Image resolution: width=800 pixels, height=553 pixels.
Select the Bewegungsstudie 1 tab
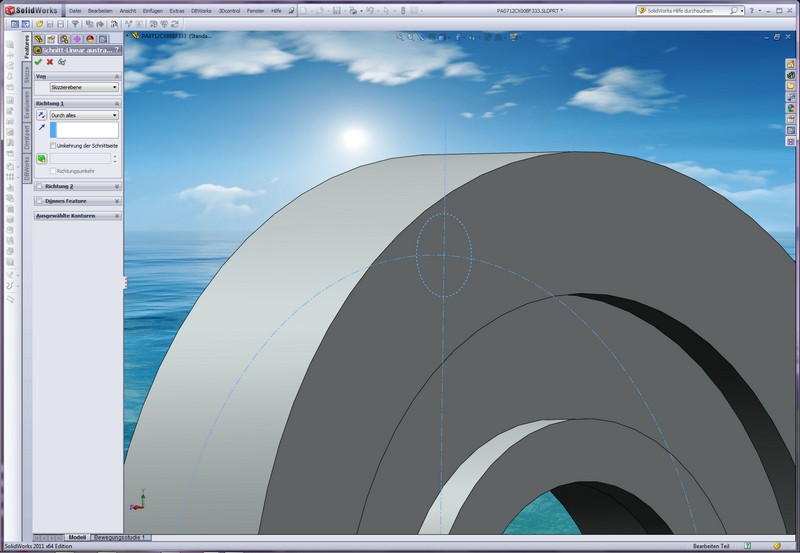[119, 537]
